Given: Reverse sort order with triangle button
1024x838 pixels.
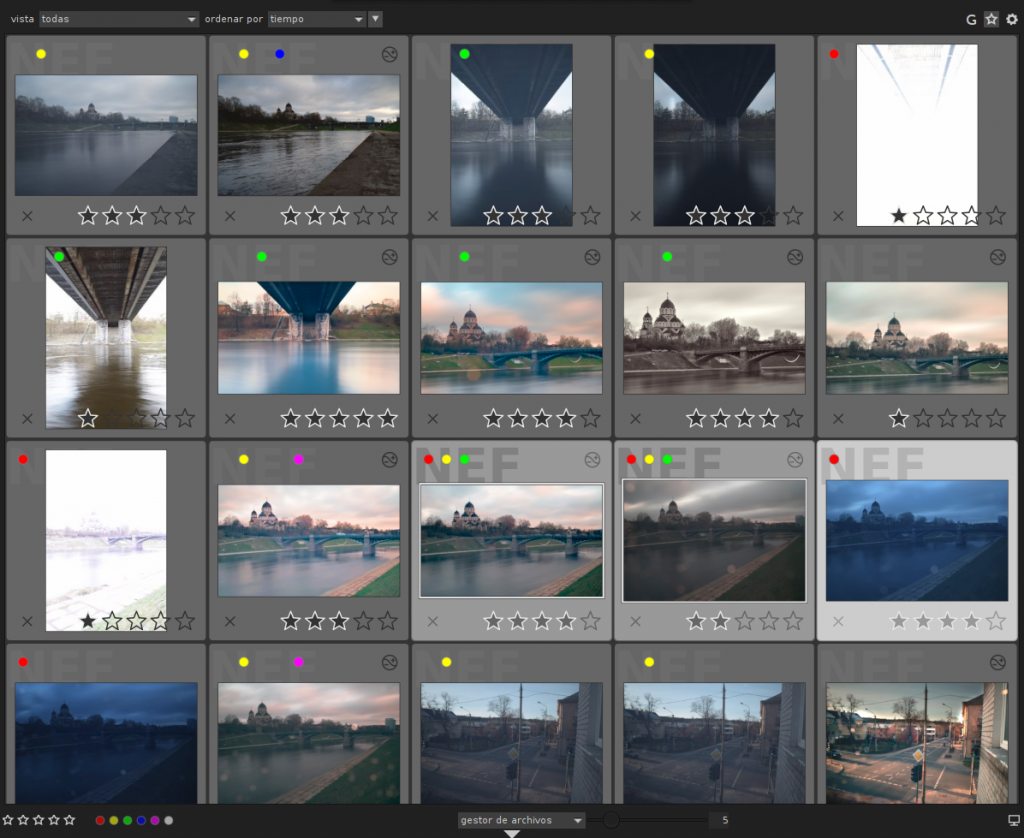Looking at the screenshot, I should [376, 19].
